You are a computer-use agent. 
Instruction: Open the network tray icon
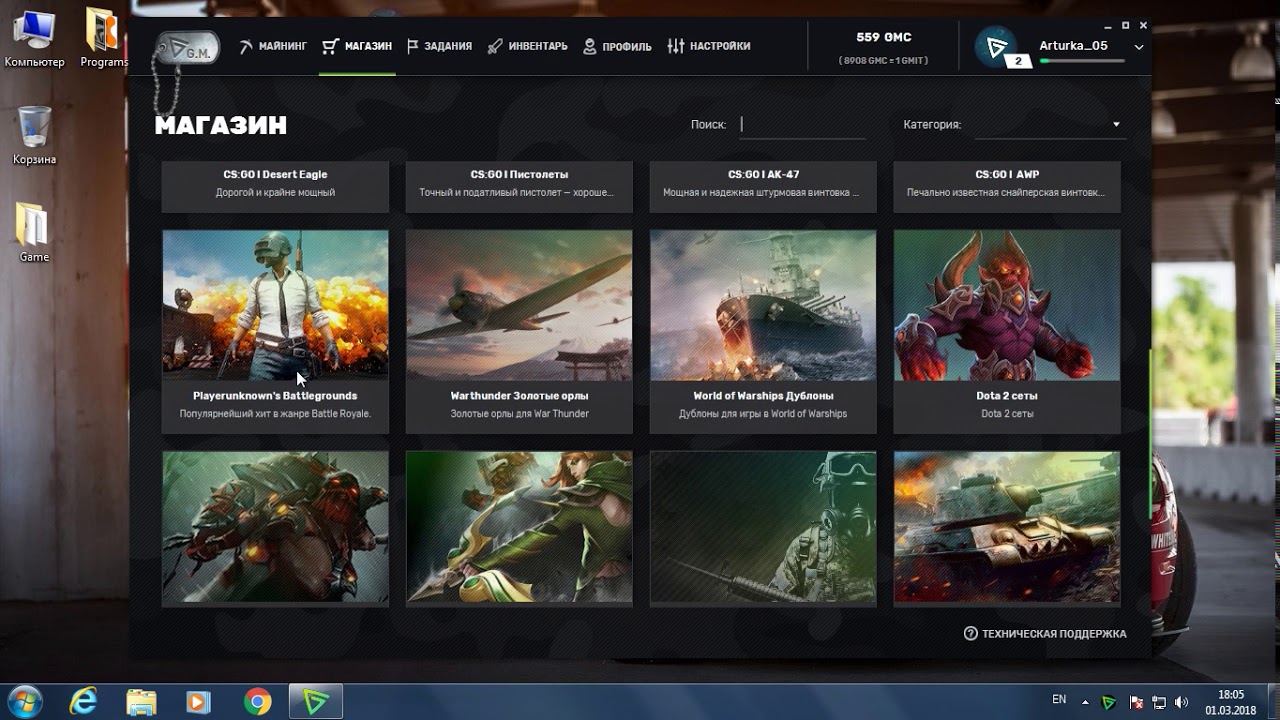[1159, 702]
